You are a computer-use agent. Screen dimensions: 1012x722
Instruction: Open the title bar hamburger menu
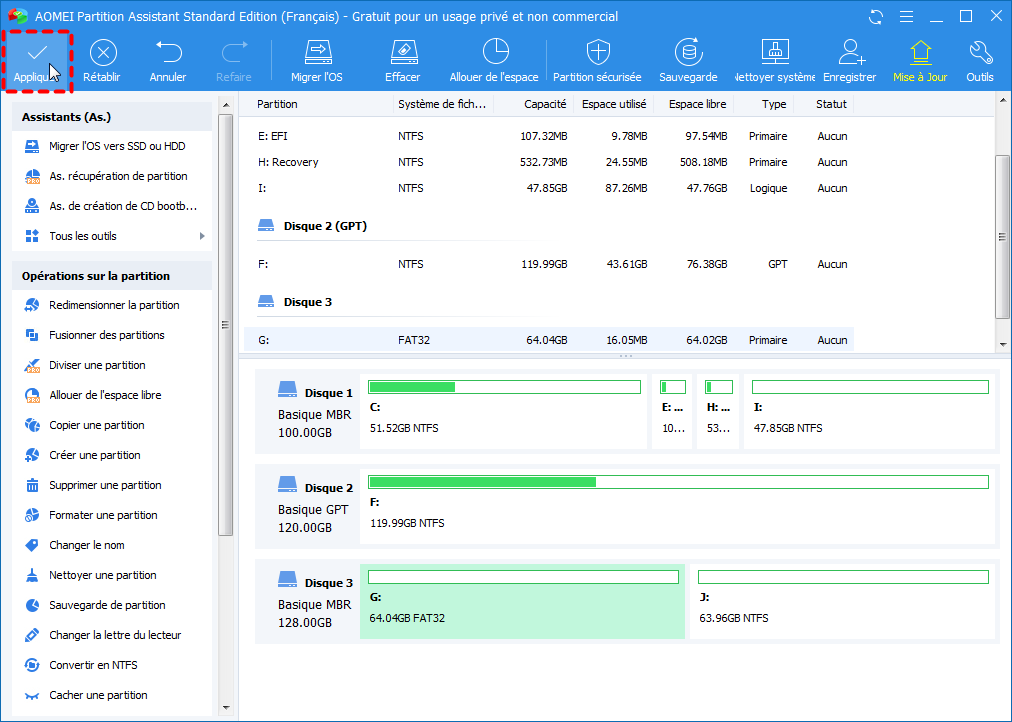(905, 17)
